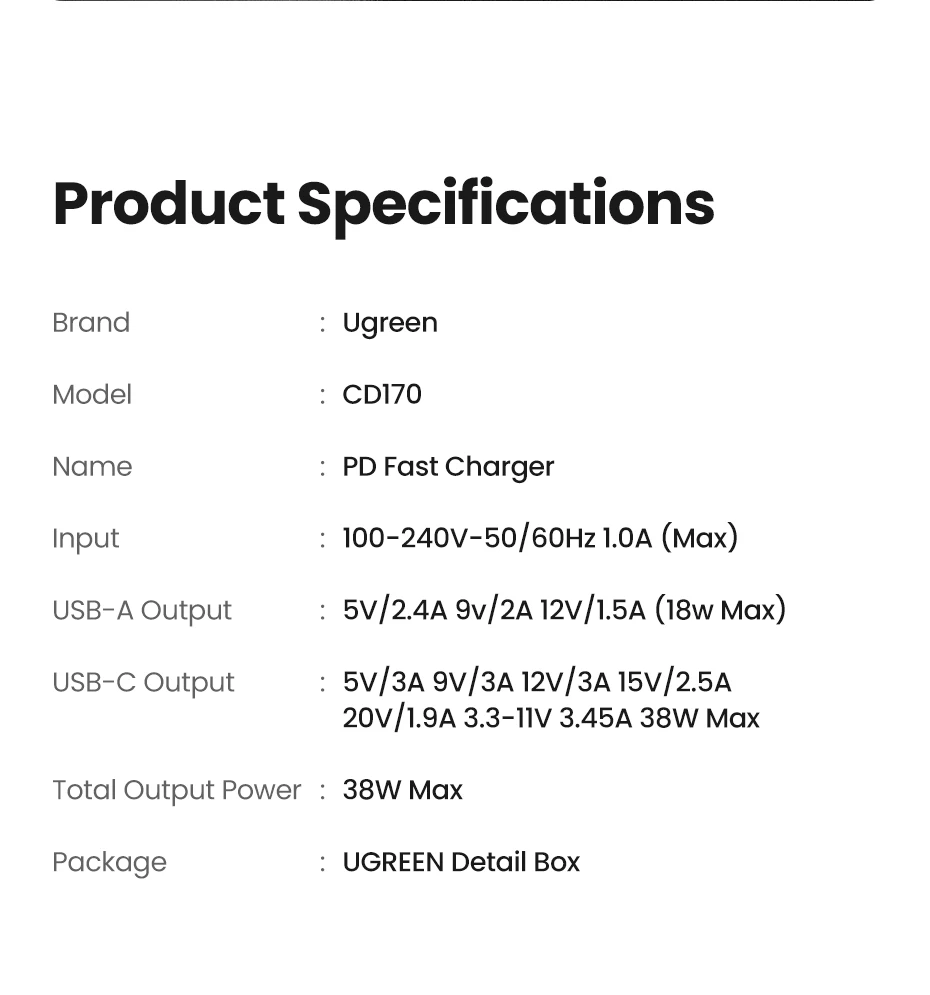The width and height of the screenshot is (930, 995).
Task: Select the 5V/3A 9V/3A USB-C line
Action: [x=537, y=683]
